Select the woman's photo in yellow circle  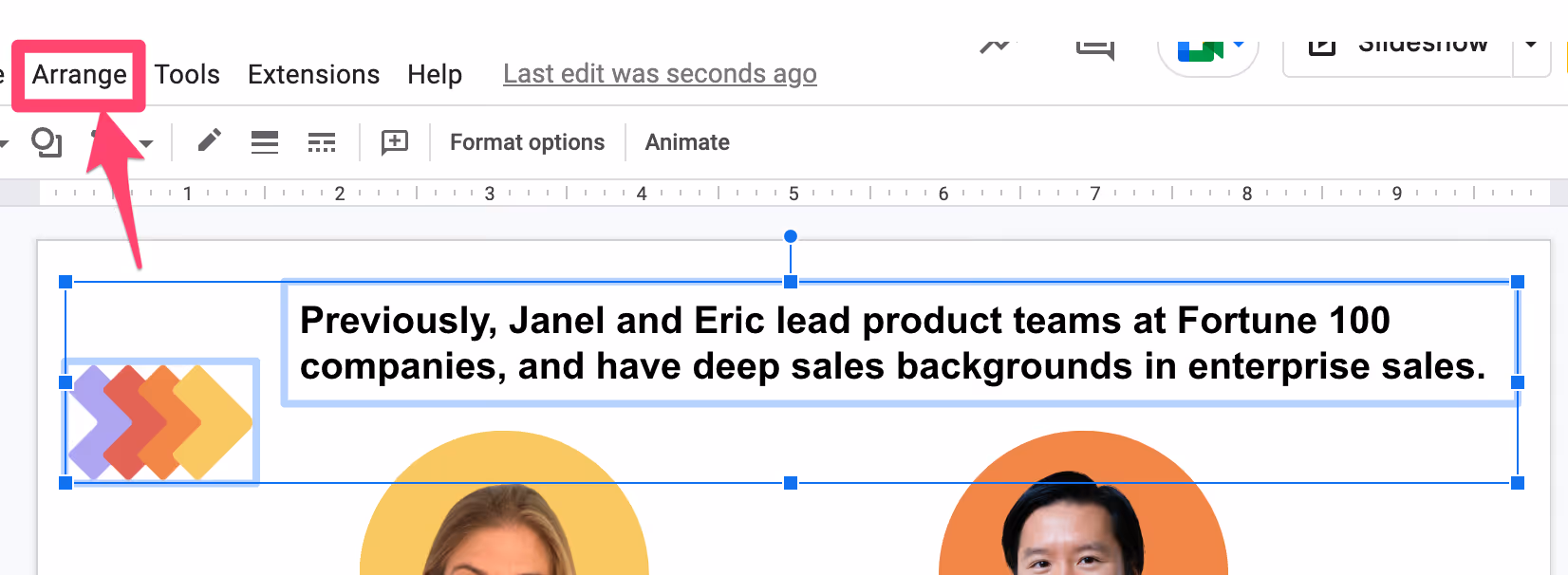(x=504, y=503)
